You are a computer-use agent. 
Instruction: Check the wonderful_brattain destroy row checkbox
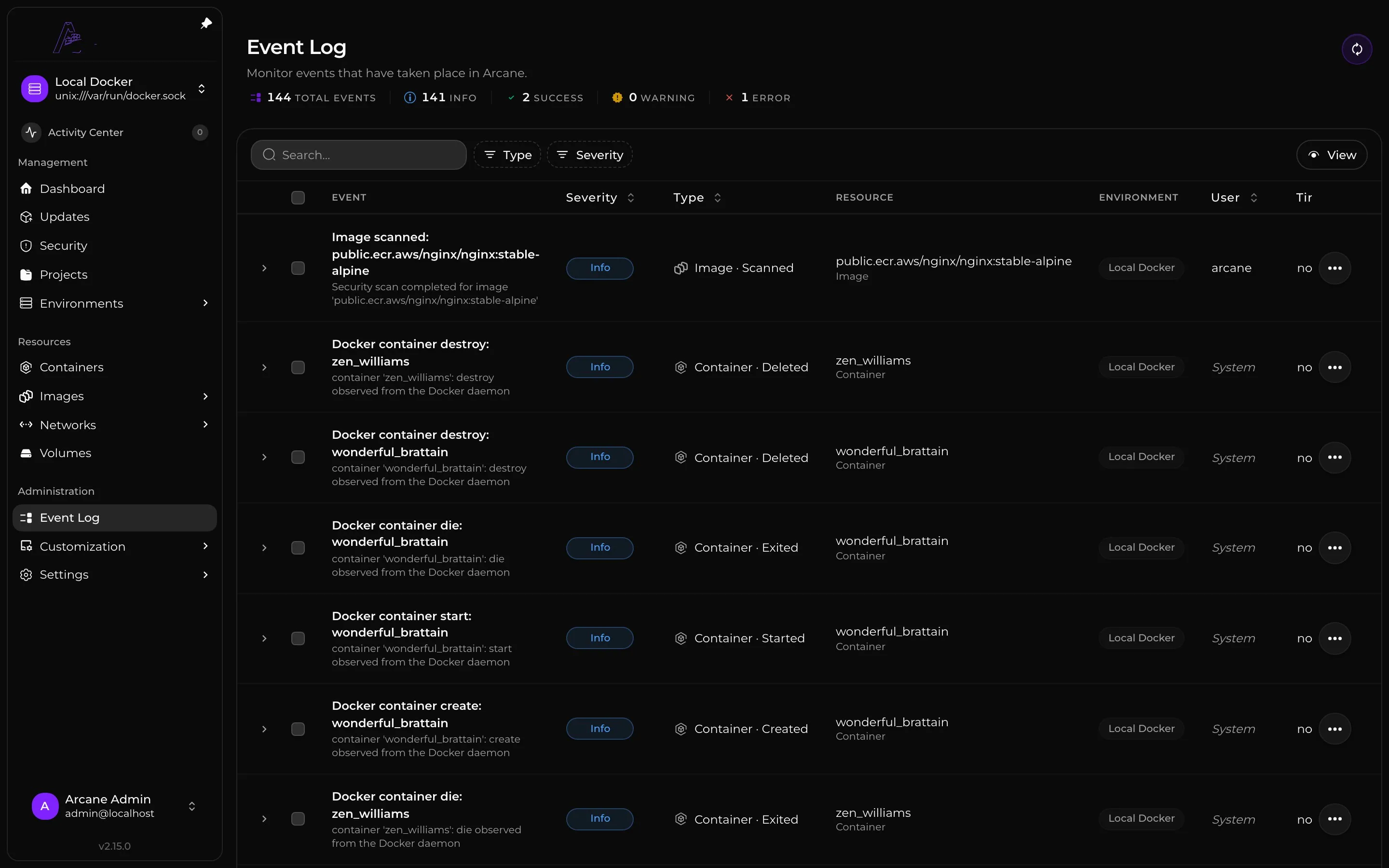tap(298, 458)
